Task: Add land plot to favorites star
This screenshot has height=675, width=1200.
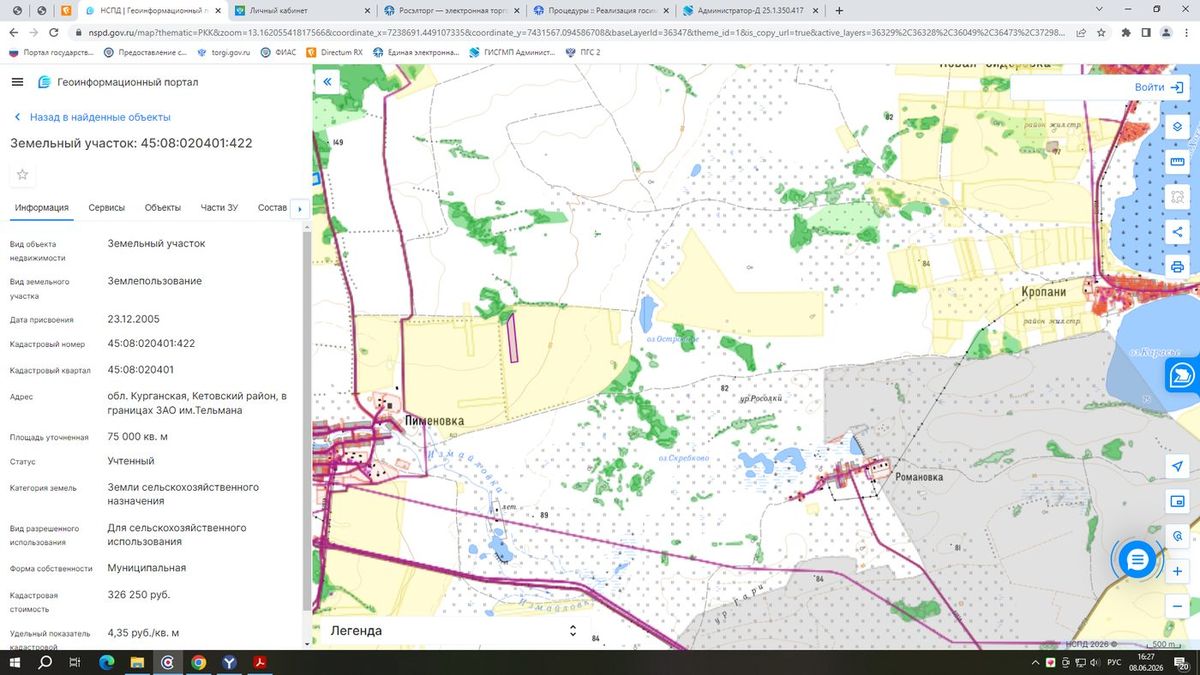Action: pos(22,175)
